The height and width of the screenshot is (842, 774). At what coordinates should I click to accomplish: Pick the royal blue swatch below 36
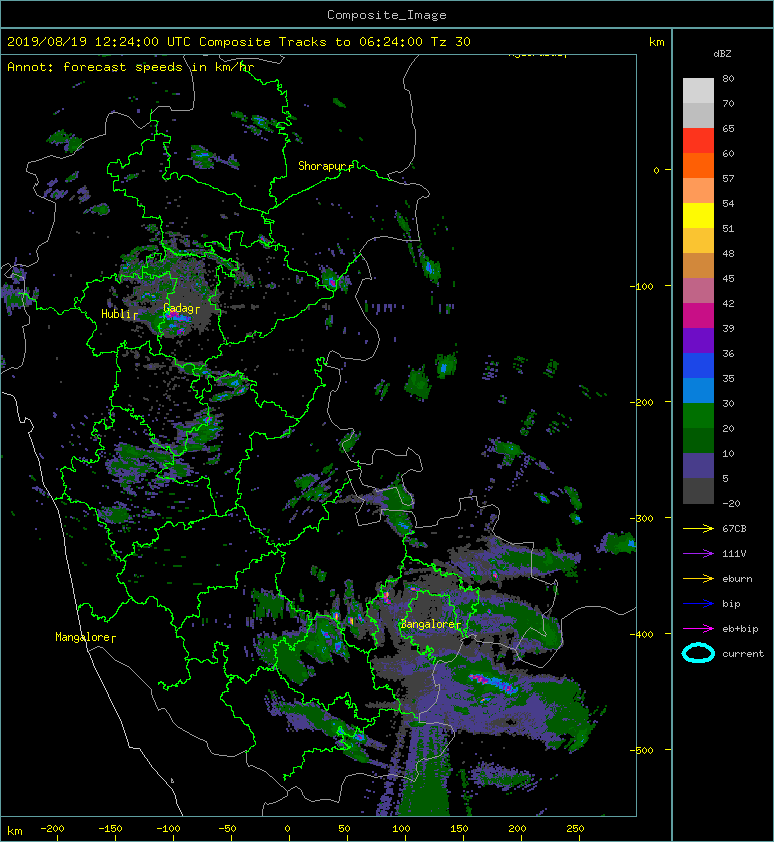698,365
